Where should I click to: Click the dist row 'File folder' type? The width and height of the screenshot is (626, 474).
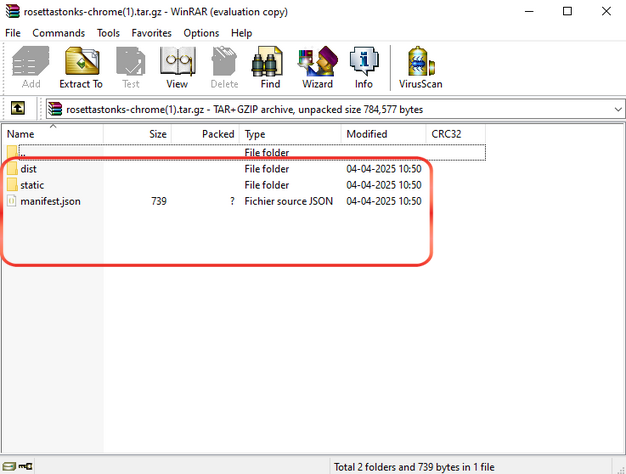pos(267,169)
